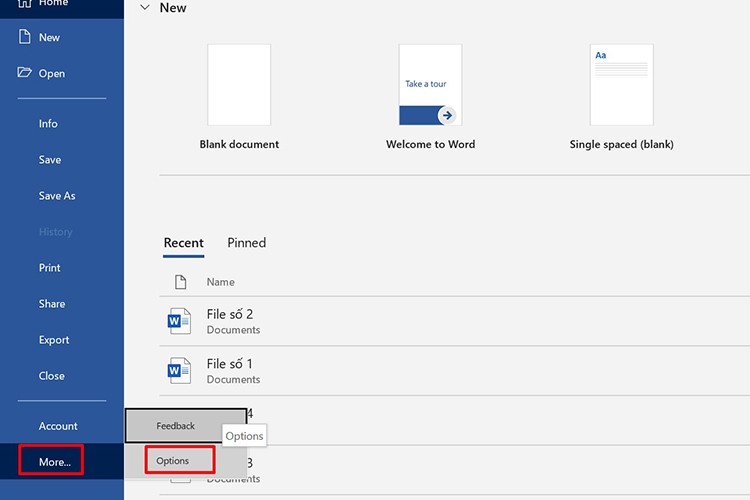The image size is (750, 500).
Task: Open the Info page
Action: pos(48,123)
